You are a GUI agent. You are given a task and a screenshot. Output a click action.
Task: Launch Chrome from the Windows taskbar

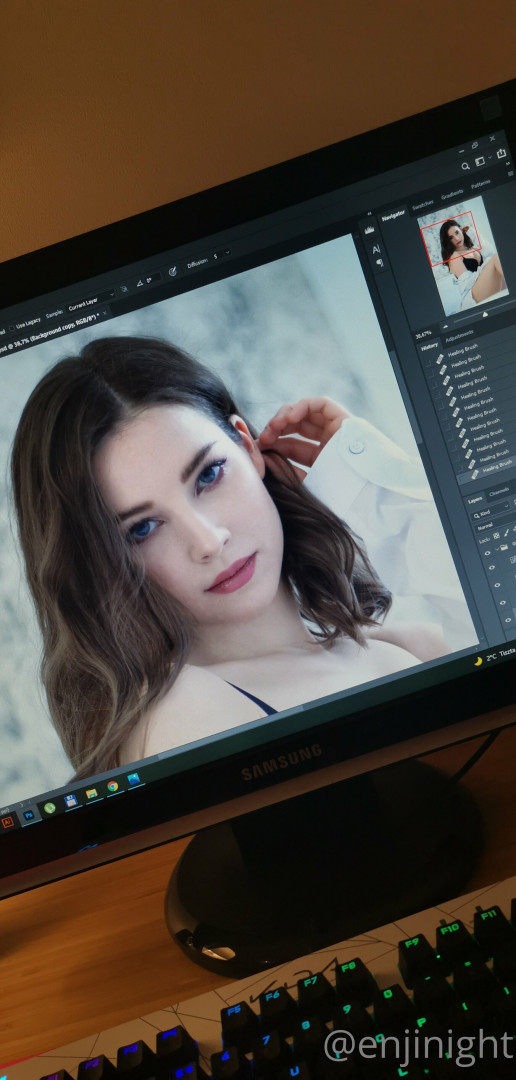coord(112,786)
